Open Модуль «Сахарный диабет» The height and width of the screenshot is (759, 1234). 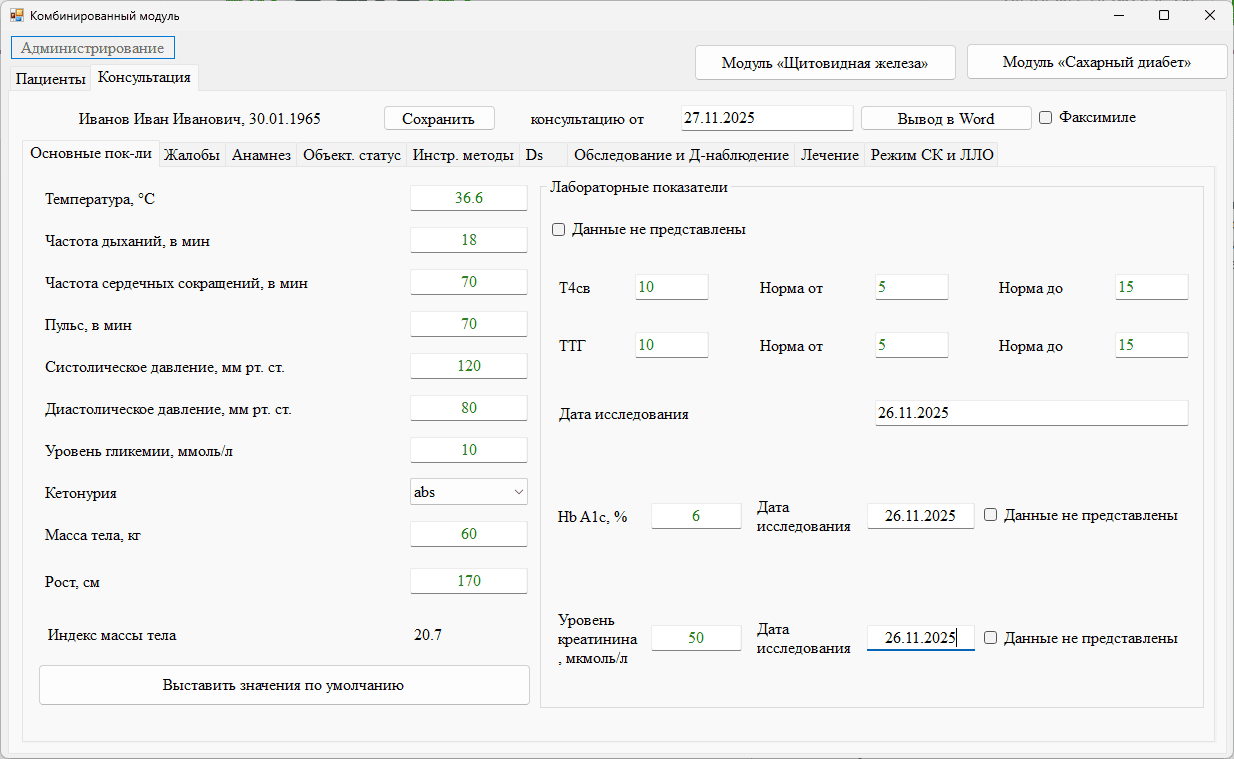pos(1096,62)
